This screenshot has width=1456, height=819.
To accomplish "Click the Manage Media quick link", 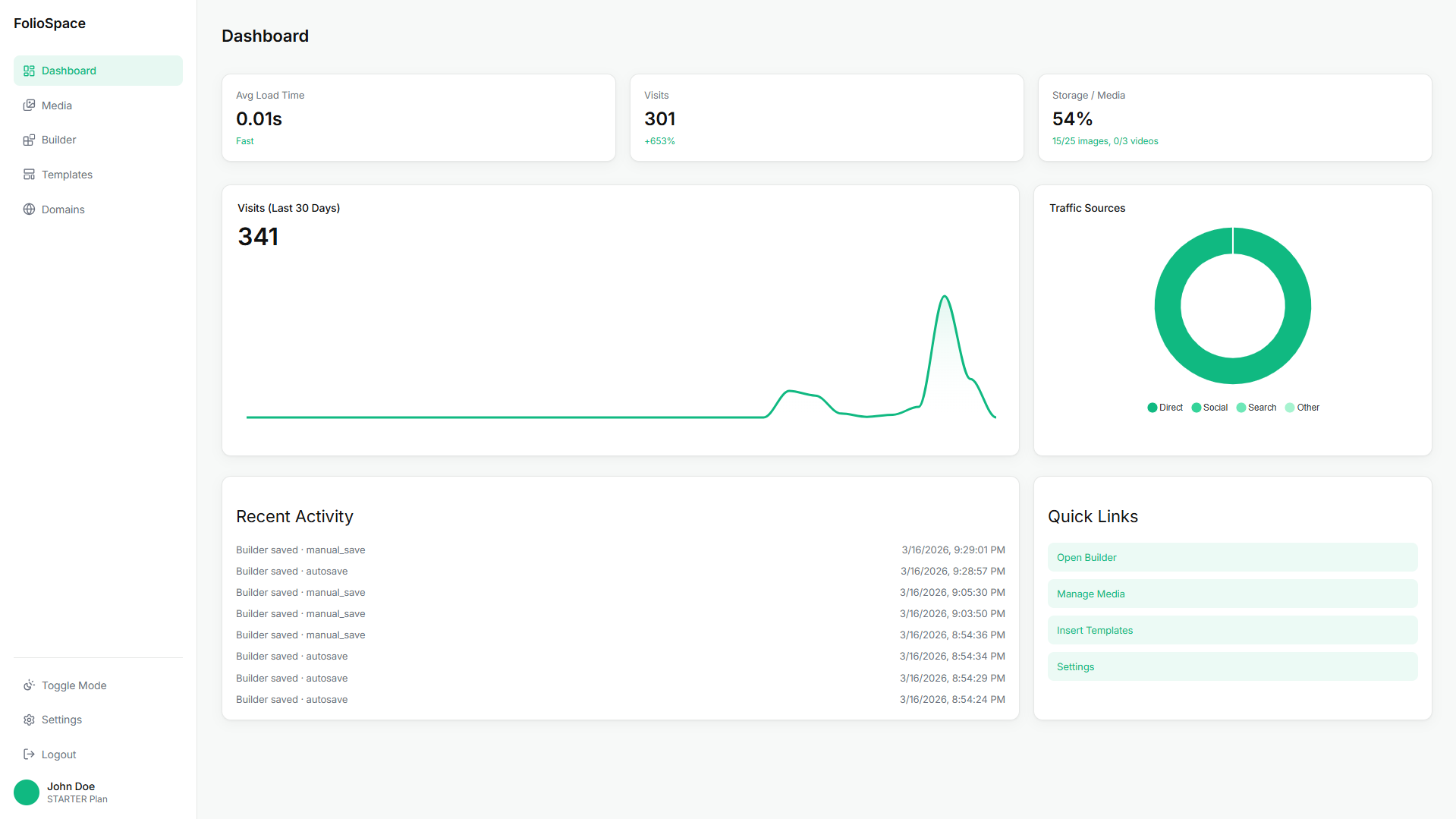I will tap(1232, 594).
